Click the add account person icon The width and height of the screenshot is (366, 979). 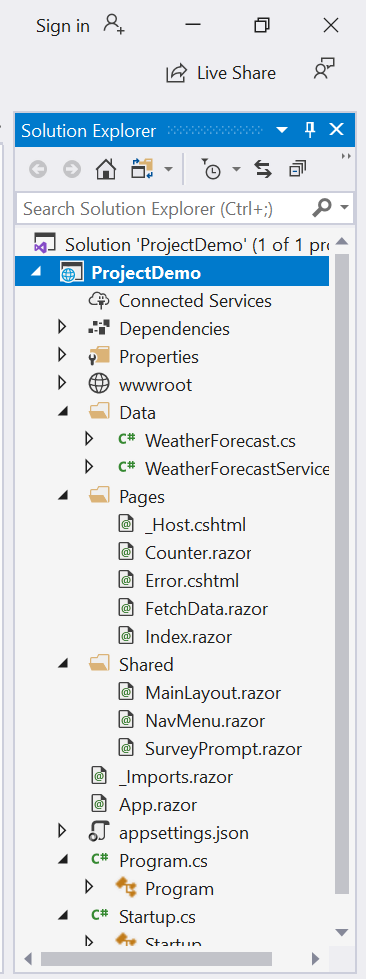pyautogui.click(x=114, y=25)
